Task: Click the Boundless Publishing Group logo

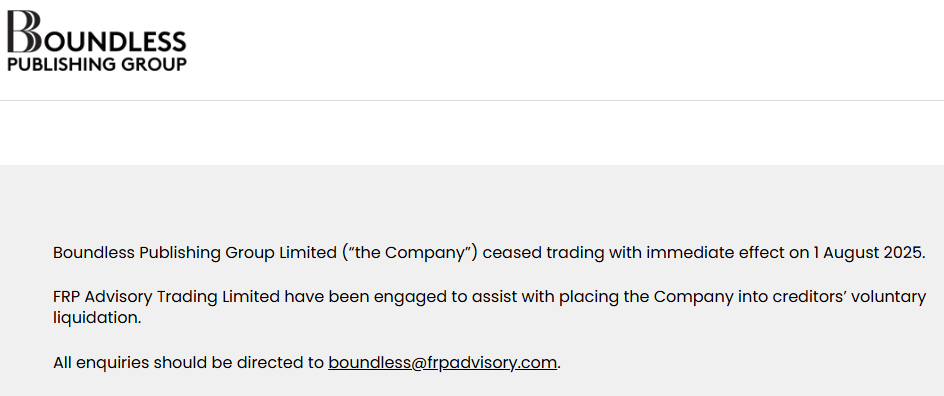Action: [x=96, y=41]
